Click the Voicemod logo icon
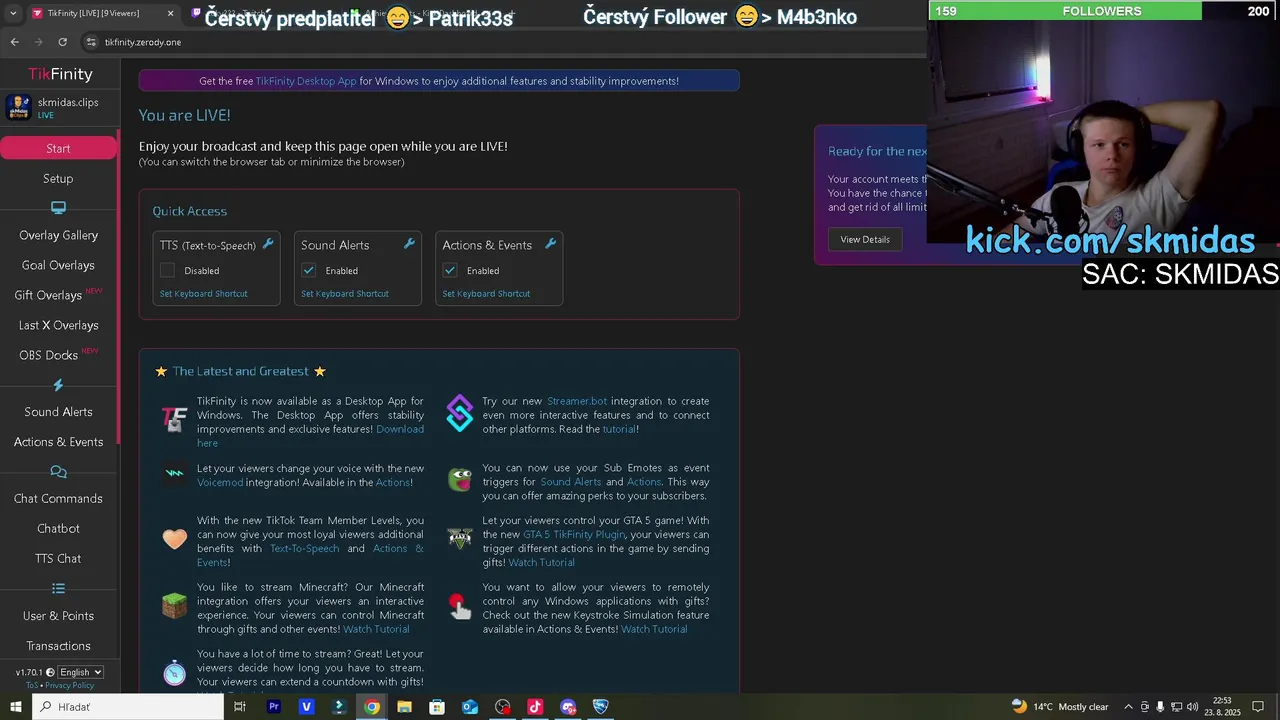Screen dimensions: 1280x720 175,474
